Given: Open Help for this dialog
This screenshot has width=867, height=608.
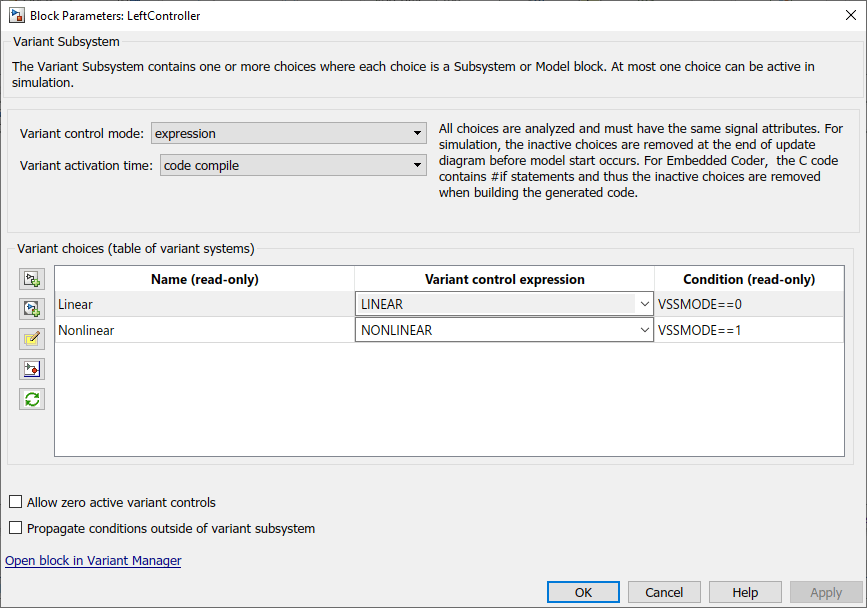Looking at the screenshot, I should tap(745, 592).
